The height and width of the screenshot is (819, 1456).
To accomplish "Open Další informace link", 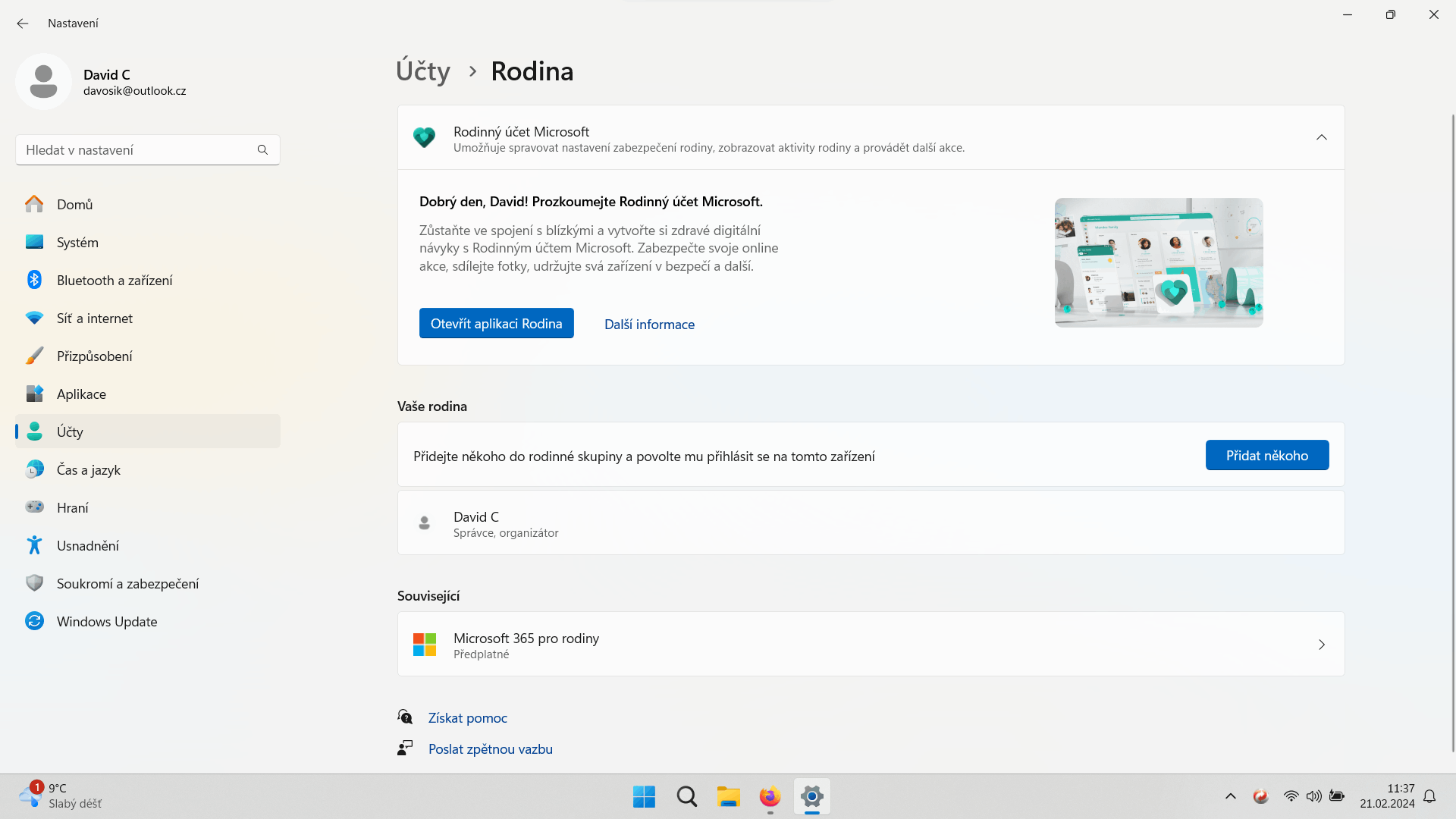I will click(649, 325).
